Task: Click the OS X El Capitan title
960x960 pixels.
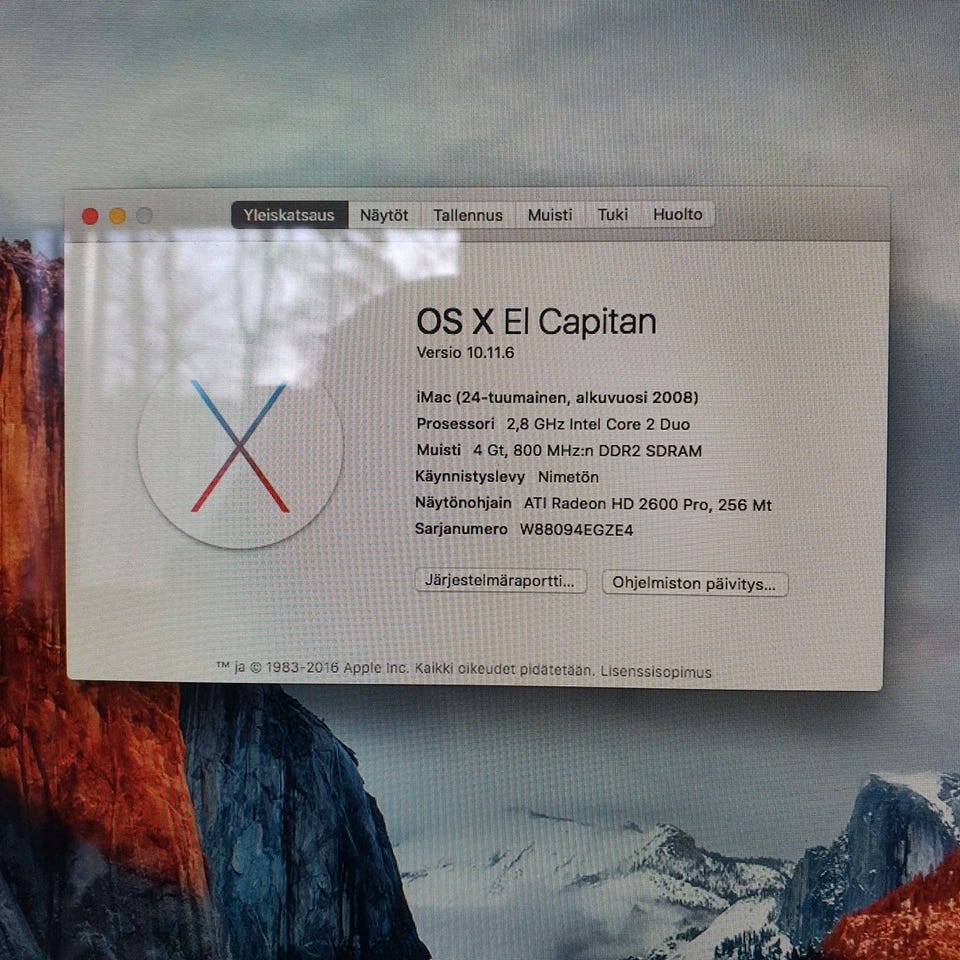Action: [x=536, y=321]
